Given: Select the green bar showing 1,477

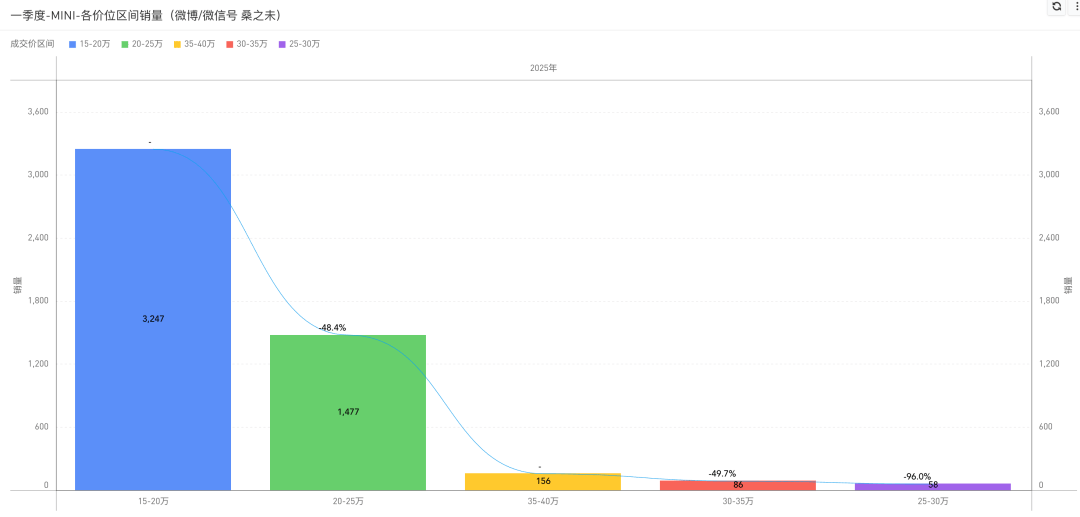Looking at the screenshot, I should tap(348, 412).
